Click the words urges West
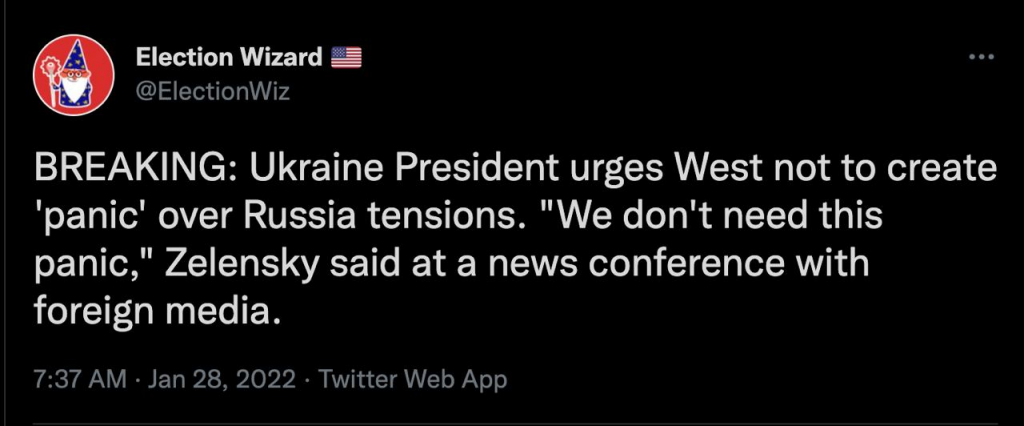Viewport: 1024px width, 426px height. (632, 170)
